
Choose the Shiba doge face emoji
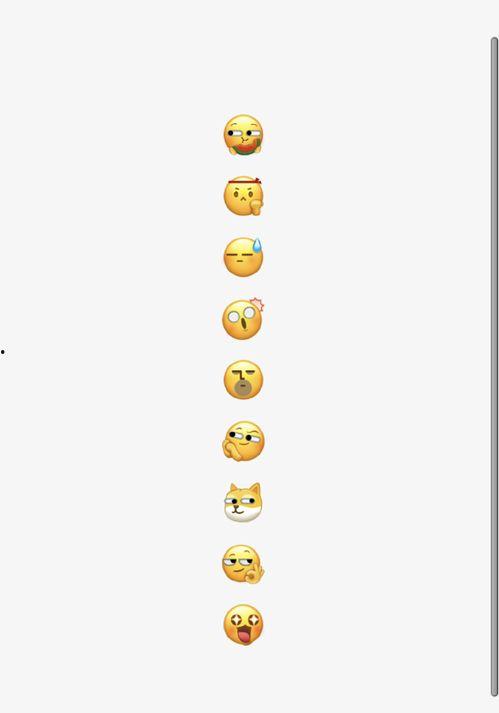[243, 502]
